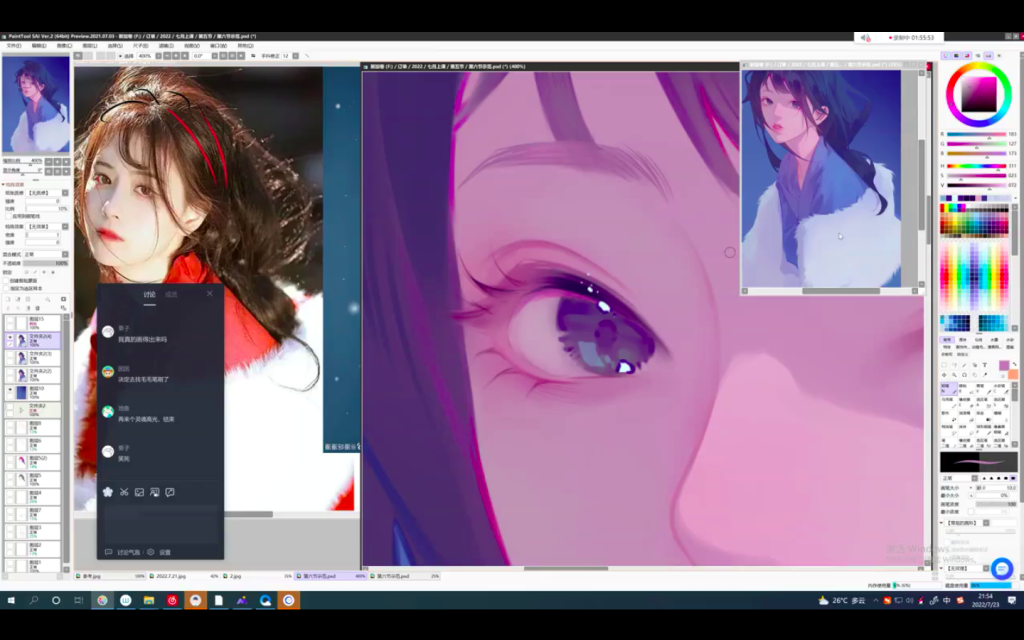
Task: Open the 文件(F) menu
Action: [x=12, y=44]
